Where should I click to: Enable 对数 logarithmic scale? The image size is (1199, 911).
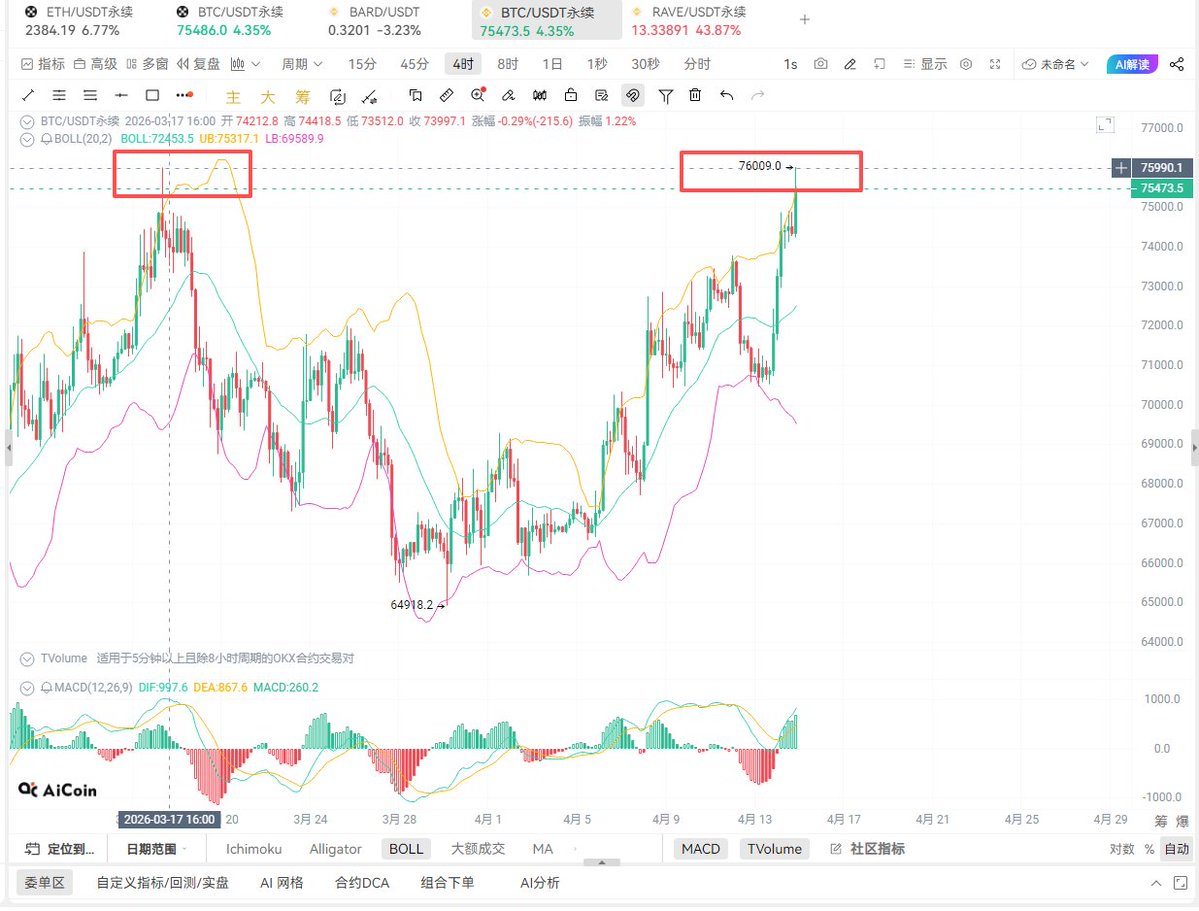1122,849
